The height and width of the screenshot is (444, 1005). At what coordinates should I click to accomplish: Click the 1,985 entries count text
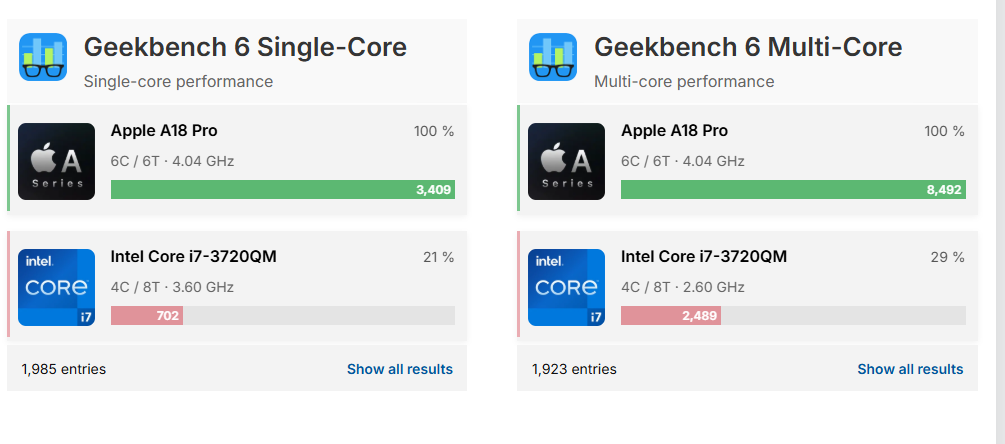click(64, 369)
